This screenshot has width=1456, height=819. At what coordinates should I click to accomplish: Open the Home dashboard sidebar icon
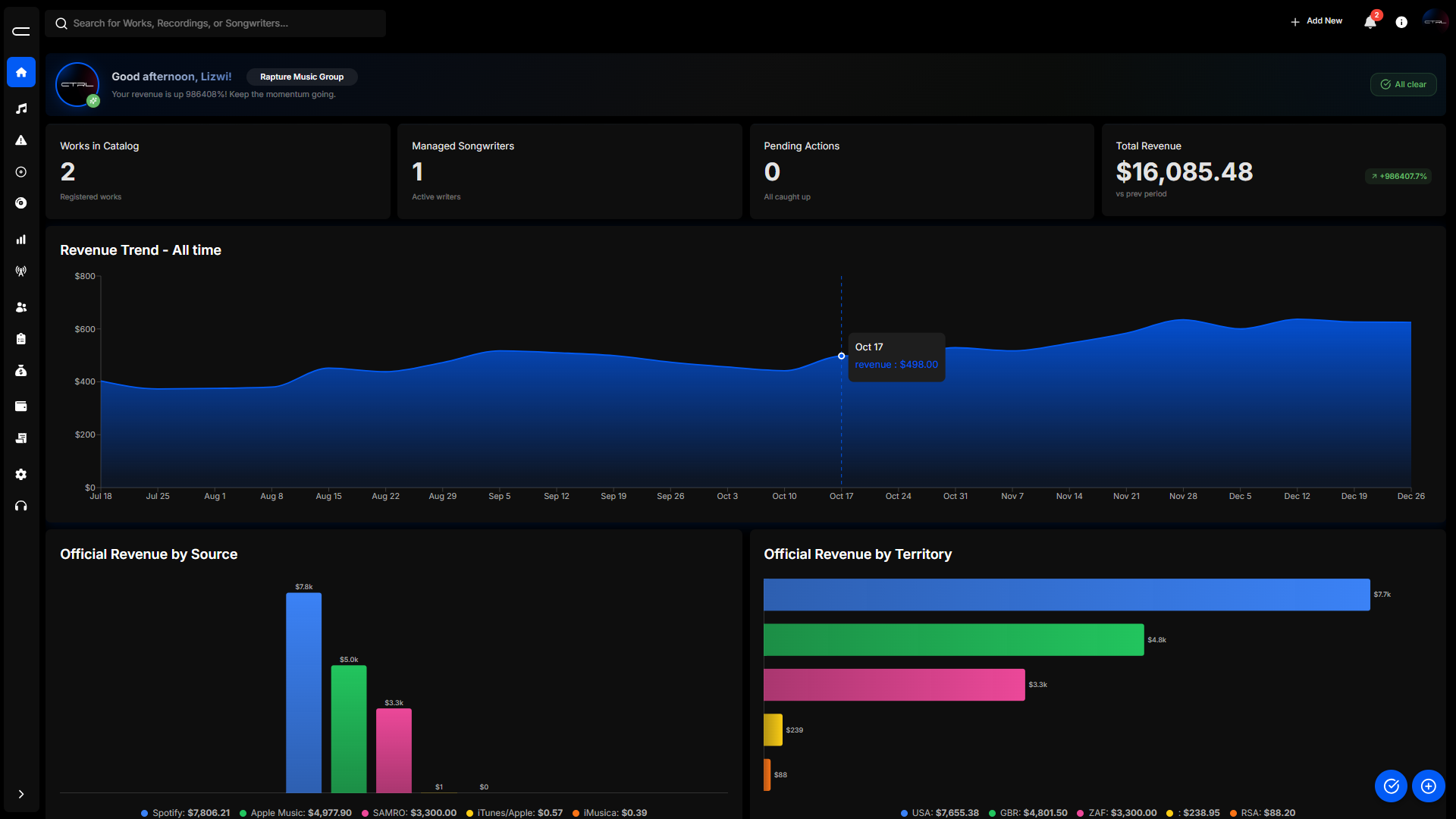(x=21, y=73)
